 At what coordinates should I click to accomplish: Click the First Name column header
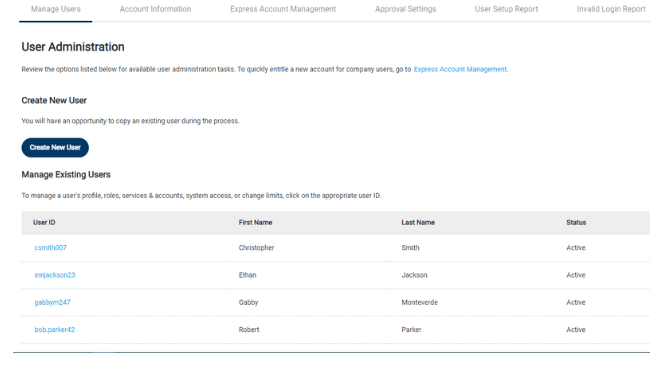(x=255, y=222)
